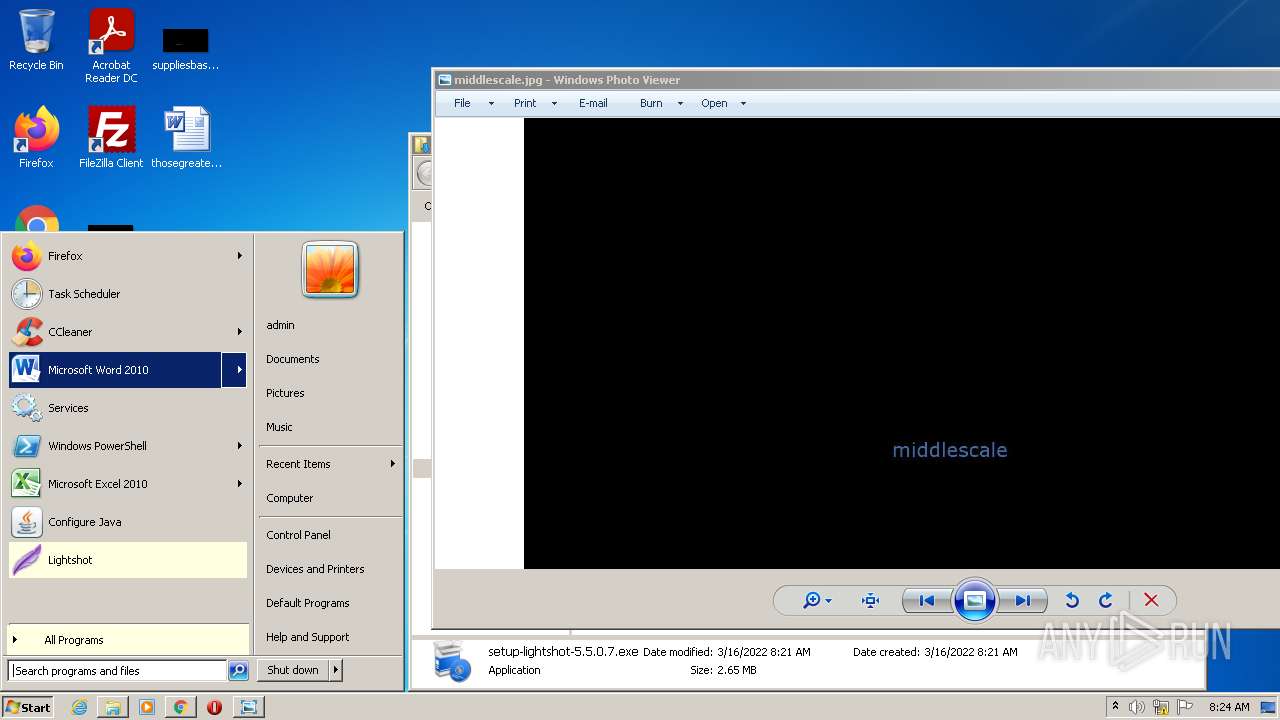1280x720 pixels.
Task: Launch Lightshot from Start menu
Action: click(x=128, y=560)
